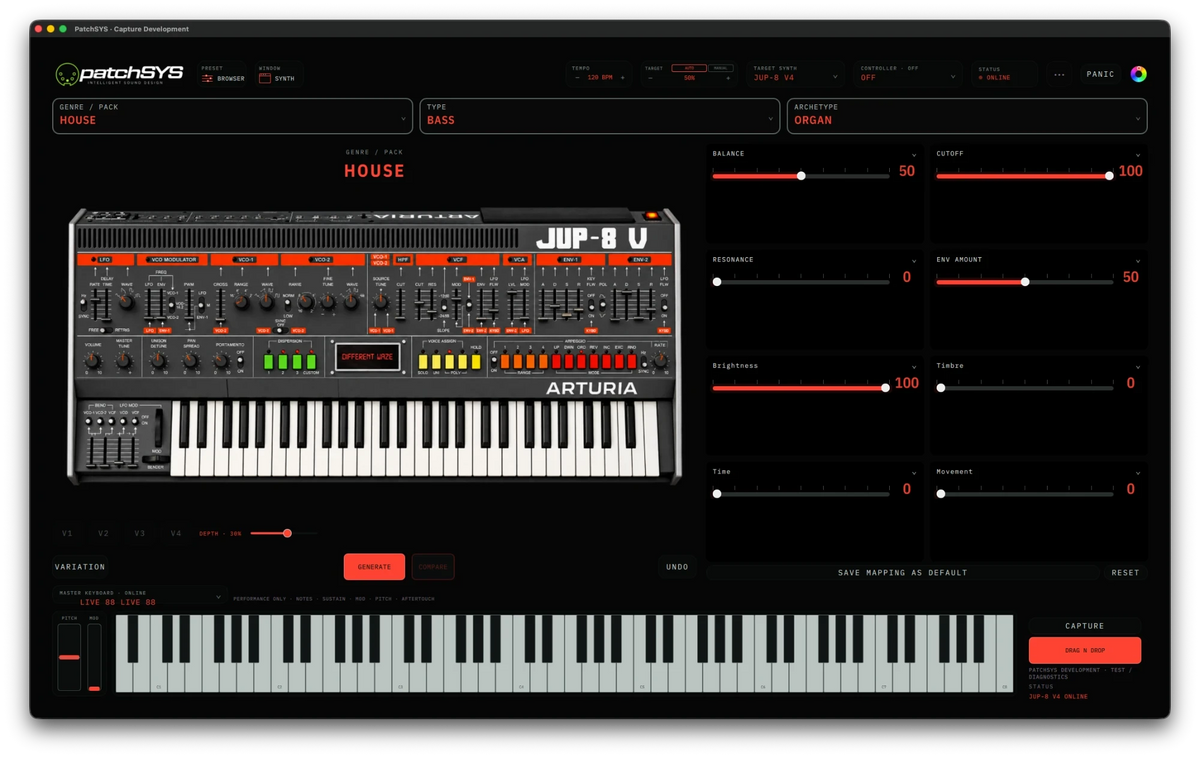The height and width of the screenshot is (758, 1200).
Task: Select the Auto target mode
Action: (x=689, y=68)
